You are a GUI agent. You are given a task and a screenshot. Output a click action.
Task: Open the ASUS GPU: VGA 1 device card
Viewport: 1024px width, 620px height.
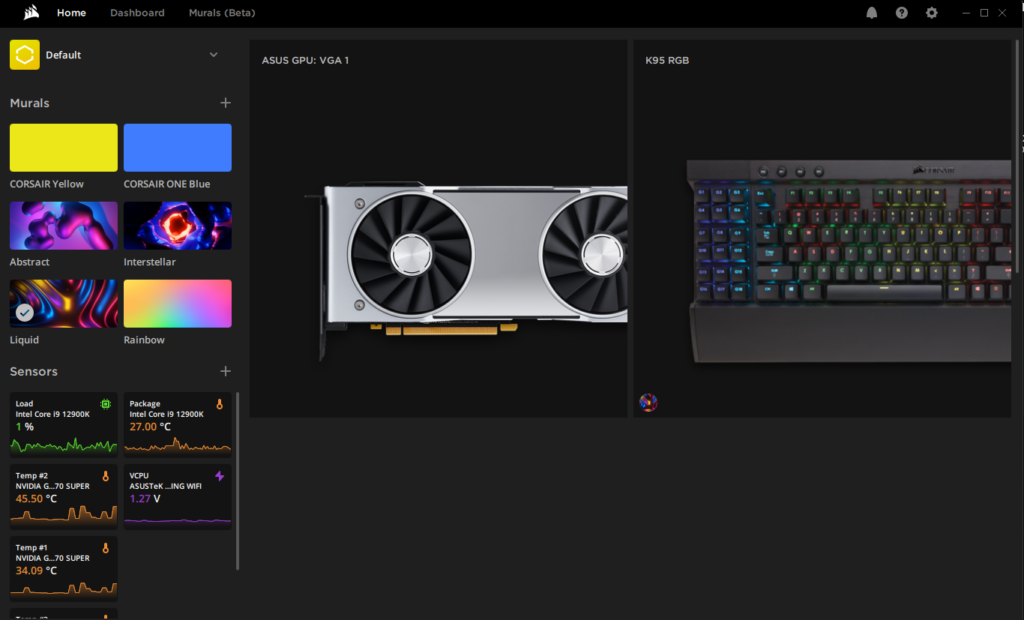click(438, 229)
